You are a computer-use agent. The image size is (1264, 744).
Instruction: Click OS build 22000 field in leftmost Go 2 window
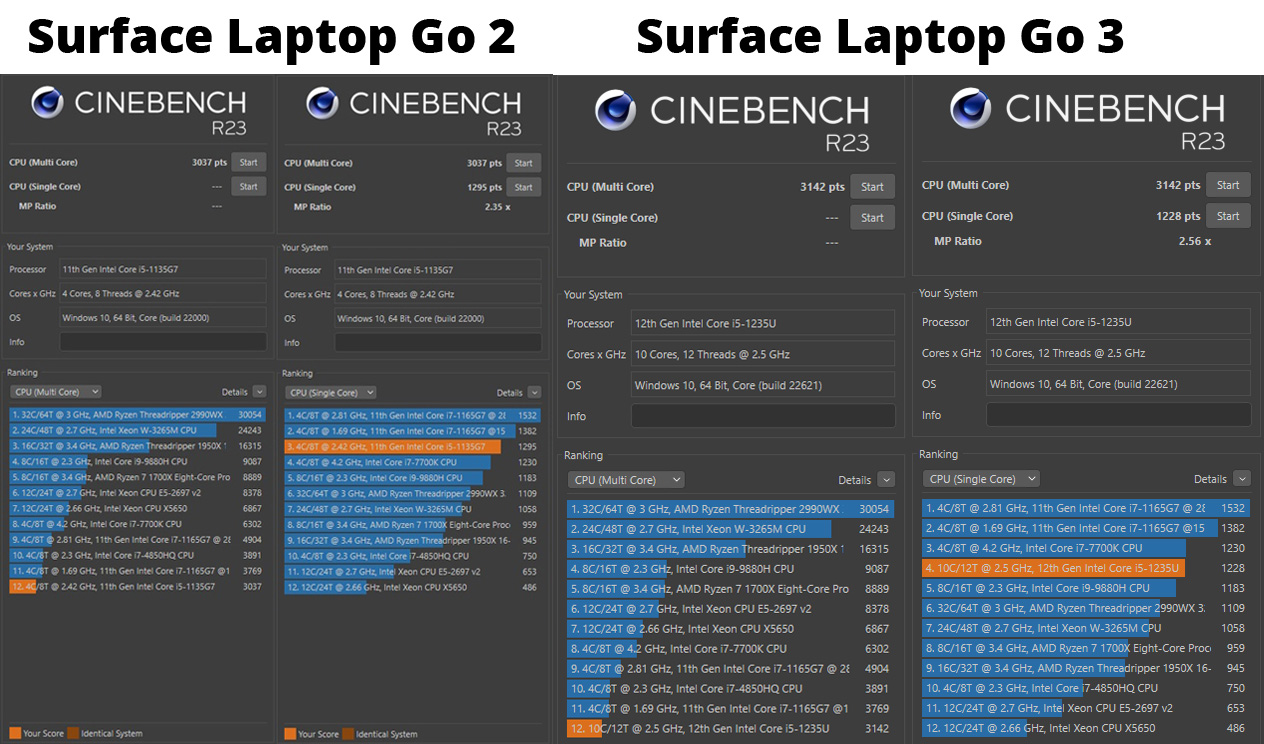point(164,318)
